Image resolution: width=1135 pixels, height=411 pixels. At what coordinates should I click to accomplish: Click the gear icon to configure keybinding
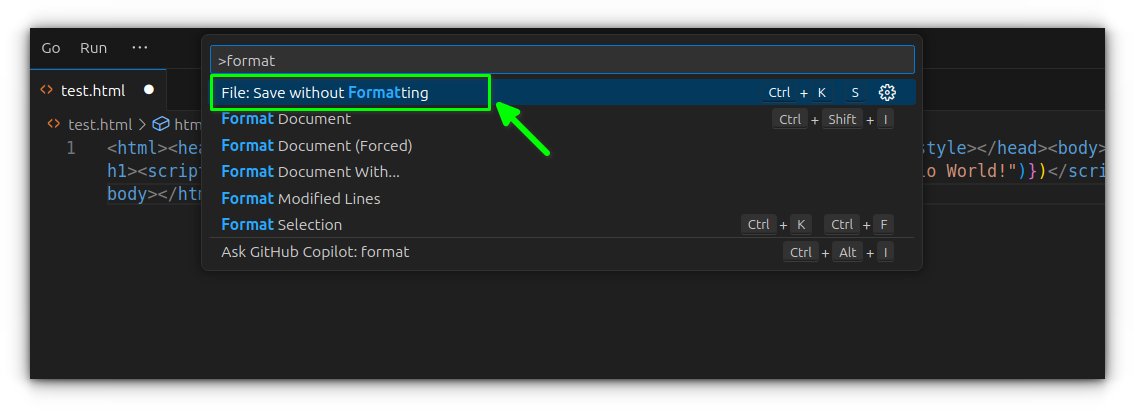pyautogui.click(x=887, y=93)
